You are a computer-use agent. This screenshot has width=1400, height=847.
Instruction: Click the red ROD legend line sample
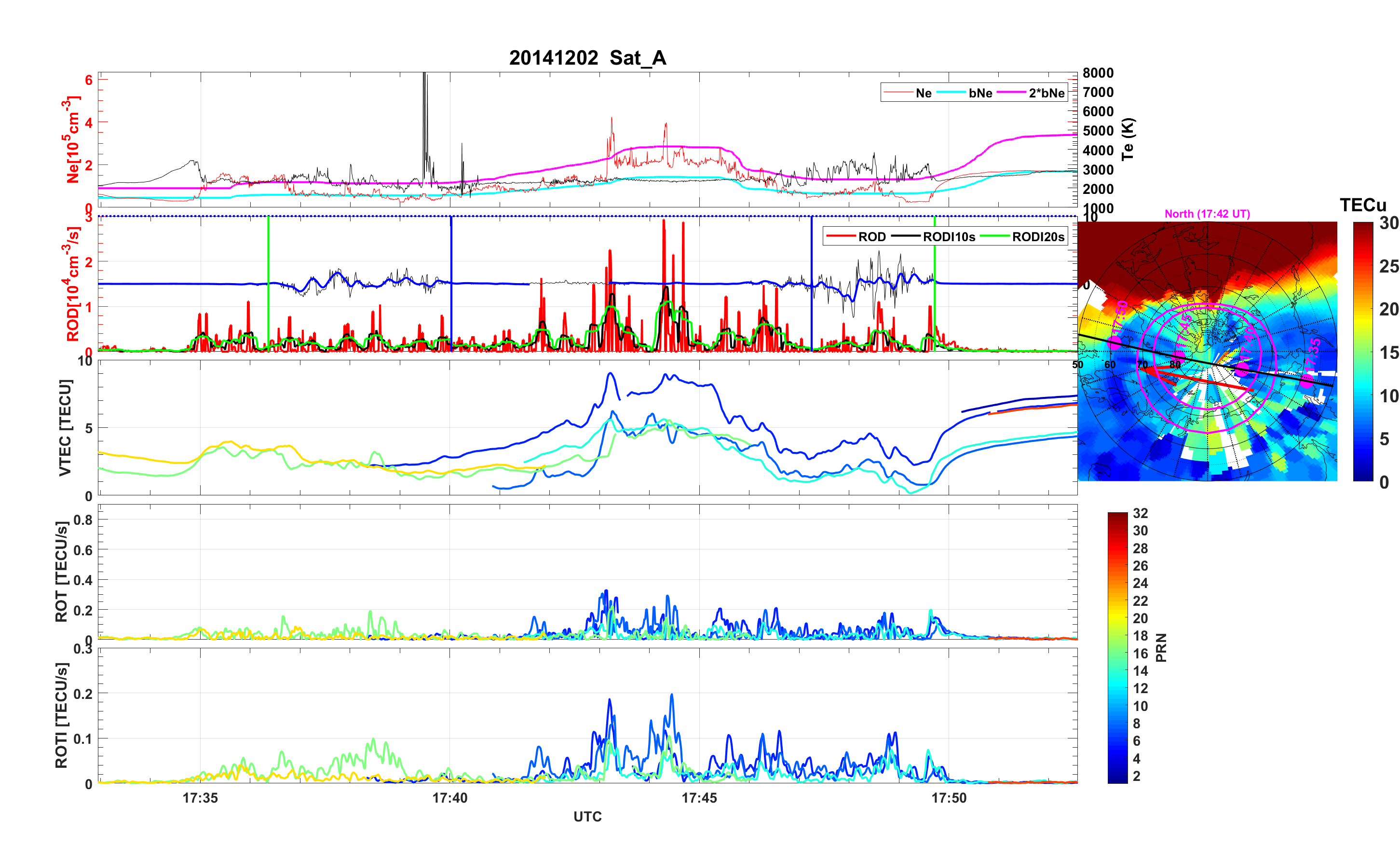pos(841,236)
